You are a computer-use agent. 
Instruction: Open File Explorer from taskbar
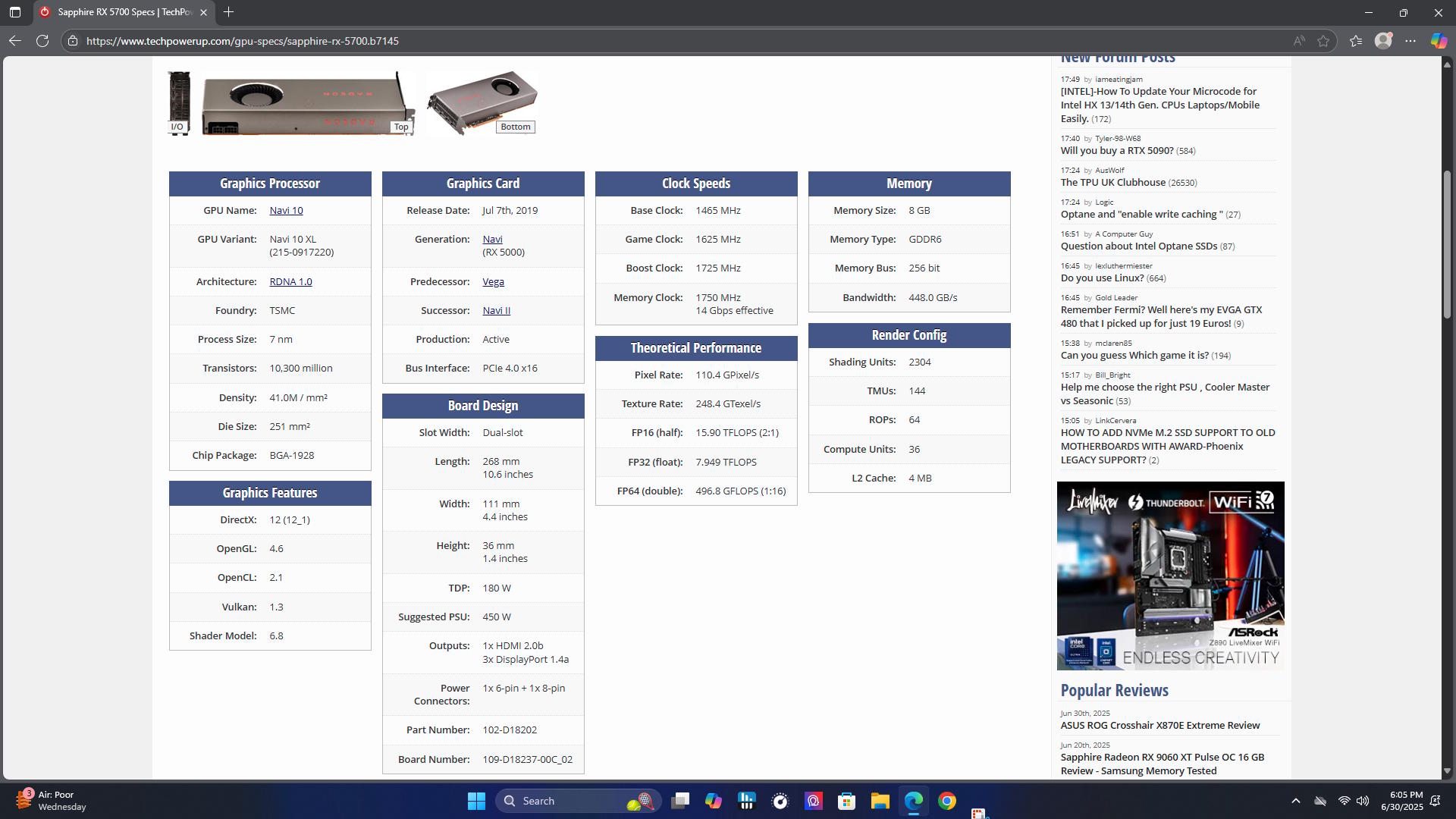click(880, 801)
